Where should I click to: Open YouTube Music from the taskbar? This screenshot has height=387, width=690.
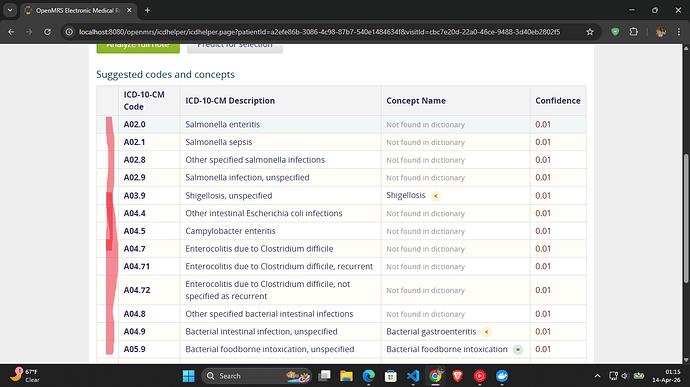[480, 376]
